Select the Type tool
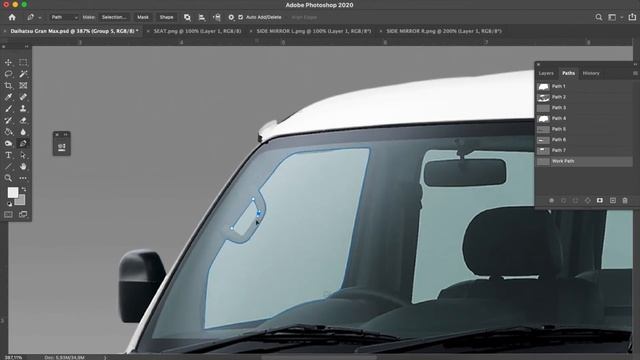Screen dimensions: 640x360 click(x=8, y=155)
